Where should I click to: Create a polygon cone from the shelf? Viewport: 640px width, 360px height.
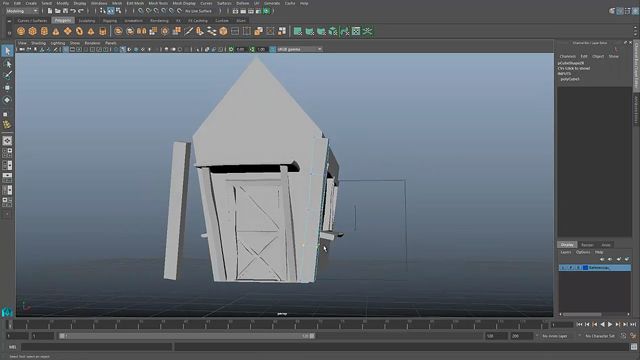[56, 31]
